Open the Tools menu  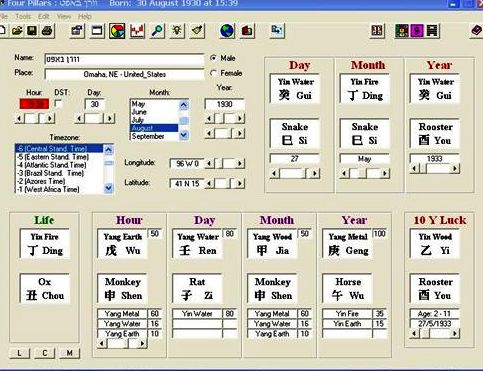click(x=23, y=16)
